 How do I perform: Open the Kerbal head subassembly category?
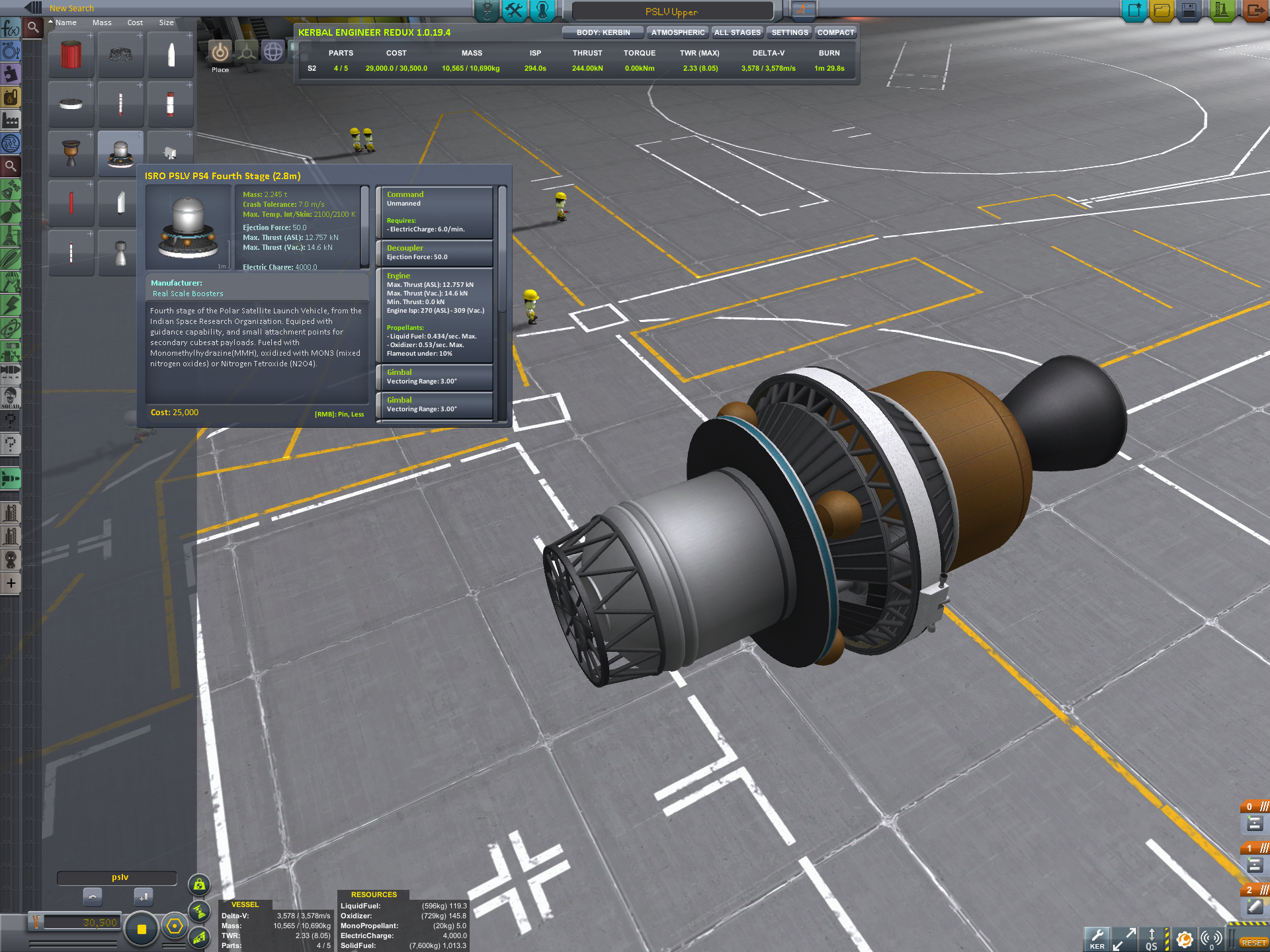coord(11,560)
